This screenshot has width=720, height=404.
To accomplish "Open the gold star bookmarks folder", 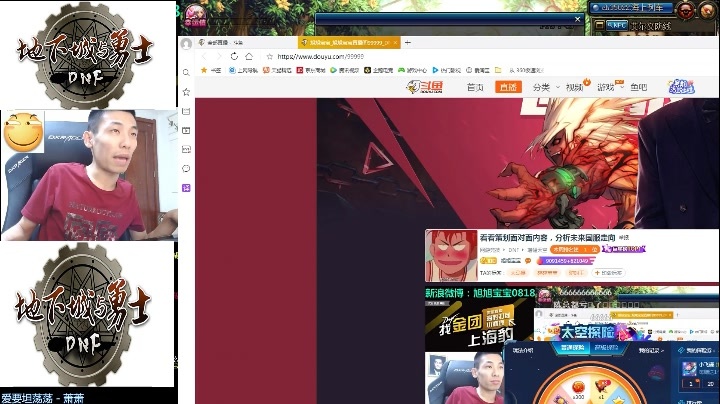I will click(x=210, y=70).
